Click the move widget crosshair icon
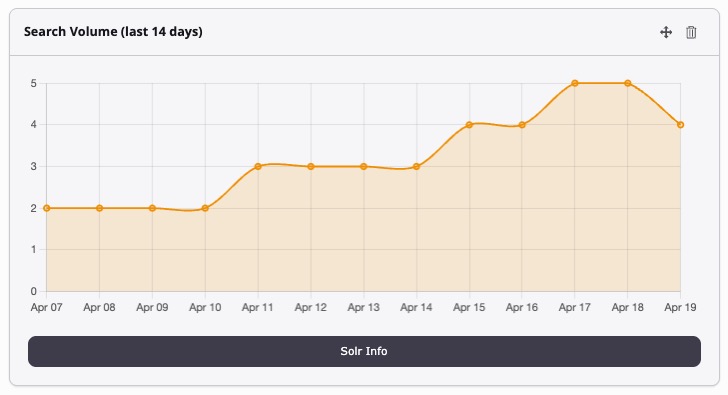Screen dimensions: 728x395 point(666,32)
